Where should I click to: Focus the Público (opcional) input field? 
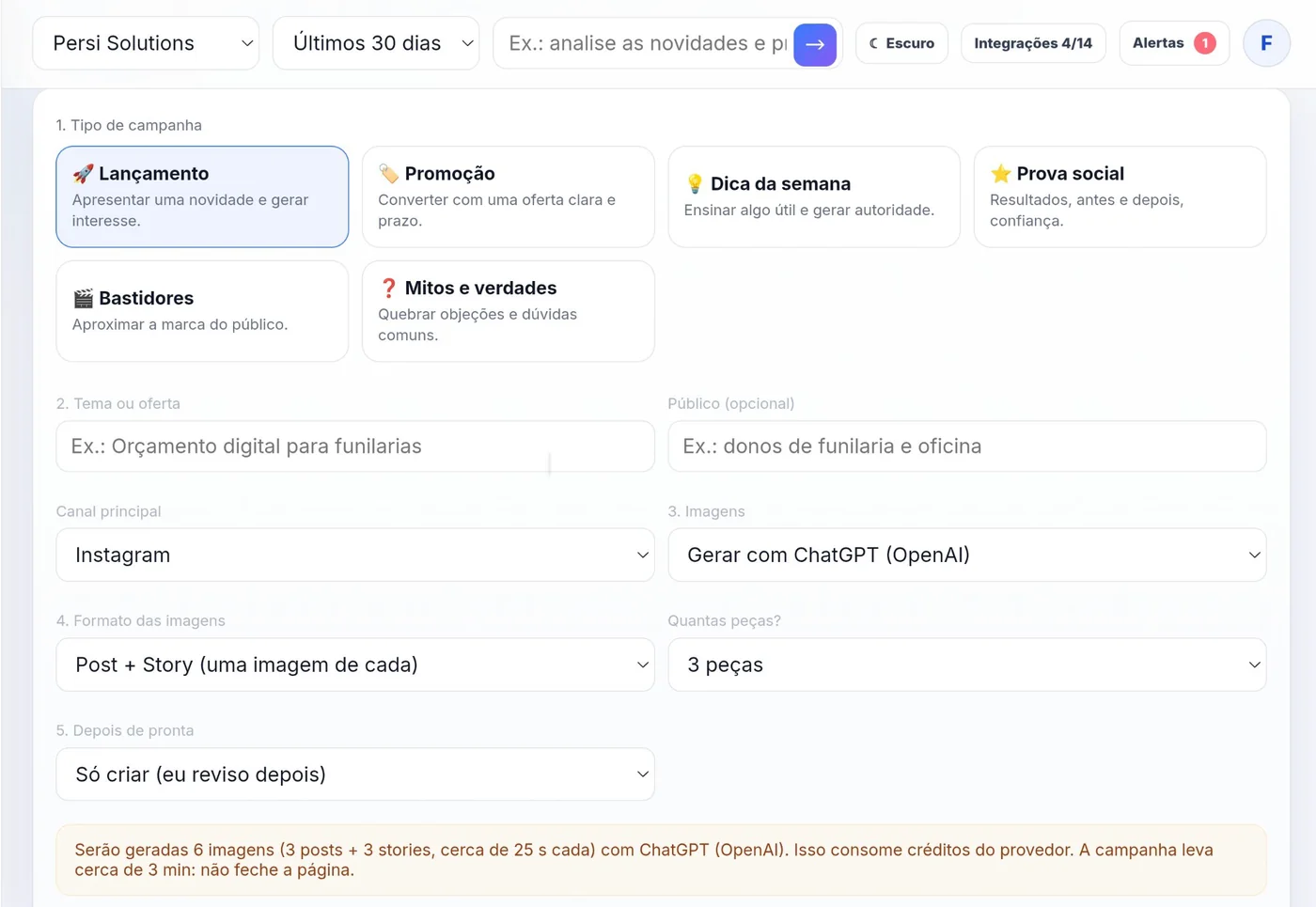click(x=967, y=446)
